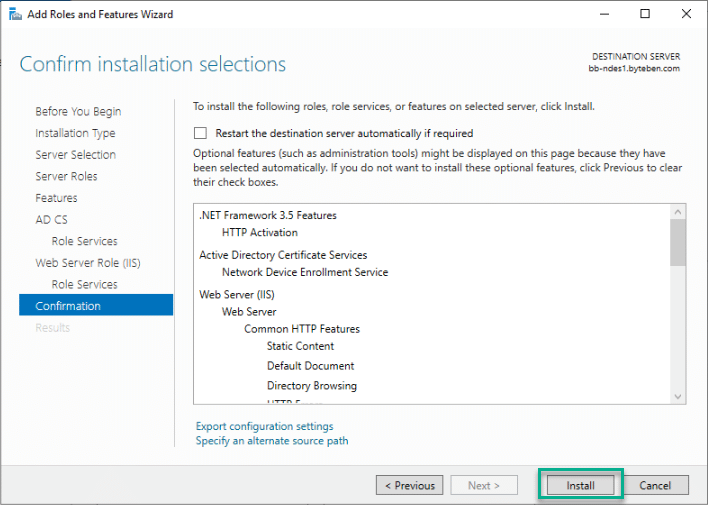The width and height of the screenshot is (708, 505).
Task: Select Active Directory Certificate Services entry
Action: (x=283, y=255)
